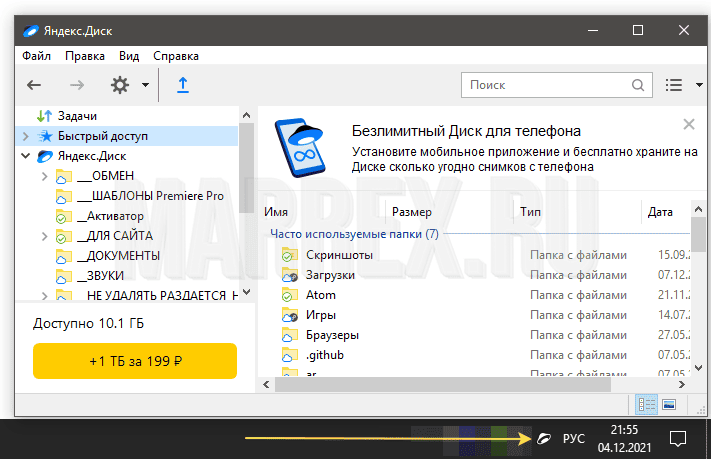The width and height of the screenshot is (711, 459).
Task: Select __ШАБЛОНЫ Premiere Pro folder
Action: (150, 196)
